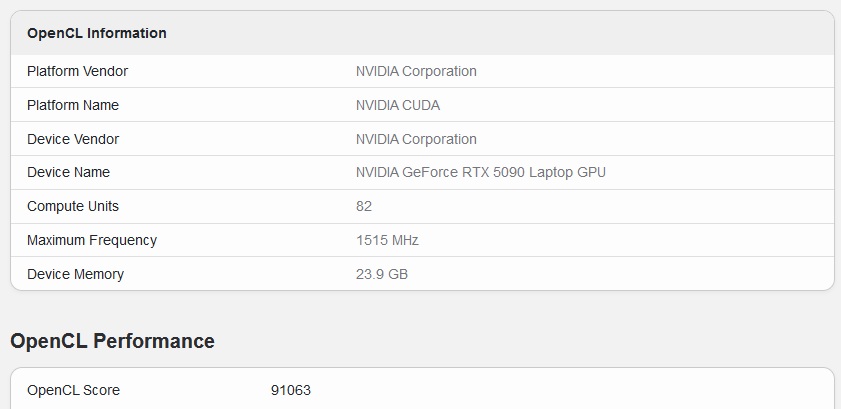Select the Device Vendor label
This screenshot has width=841, height=409.
[73, 139]
